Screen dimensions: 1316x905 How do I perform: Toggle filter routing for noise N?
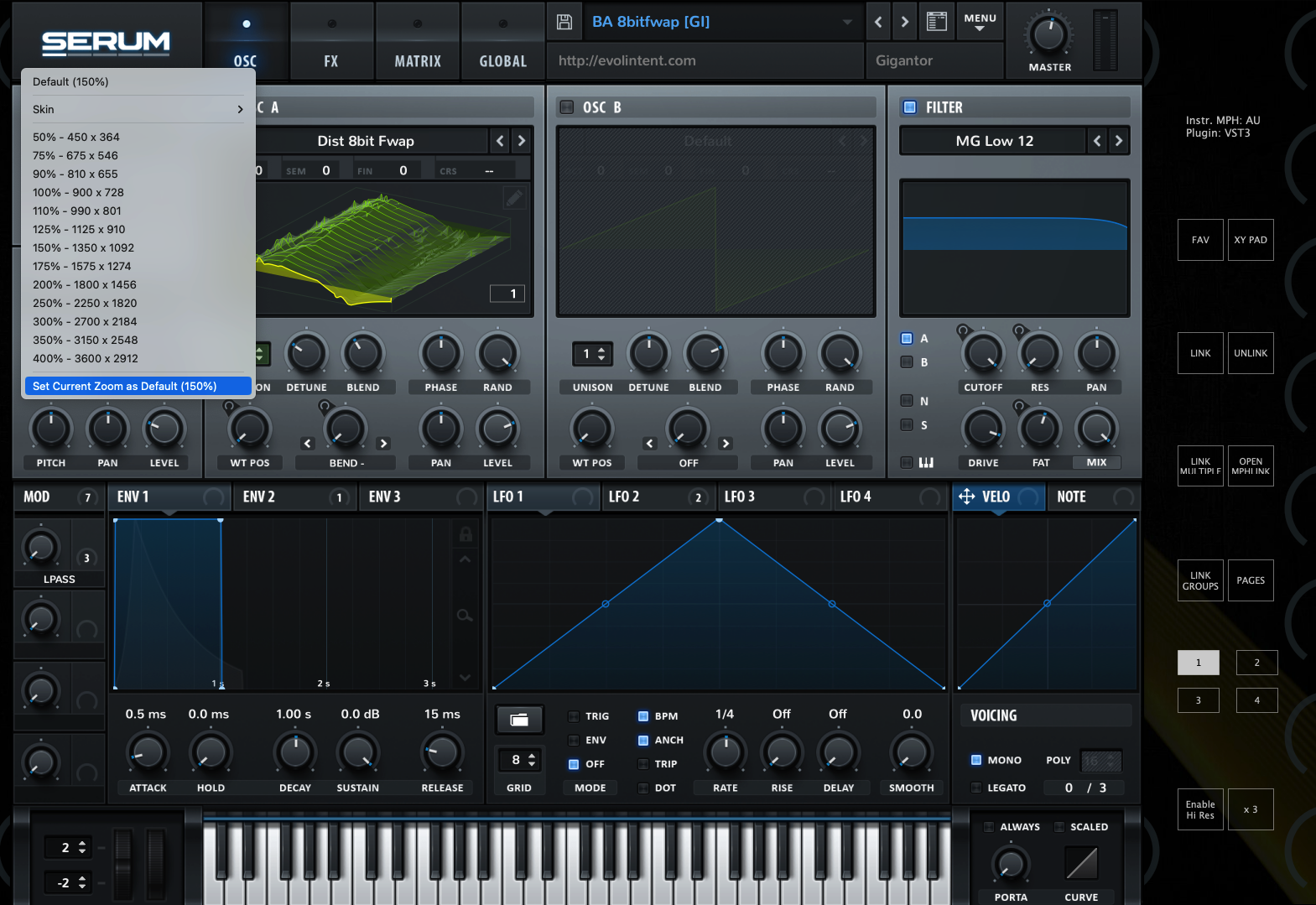907,401
